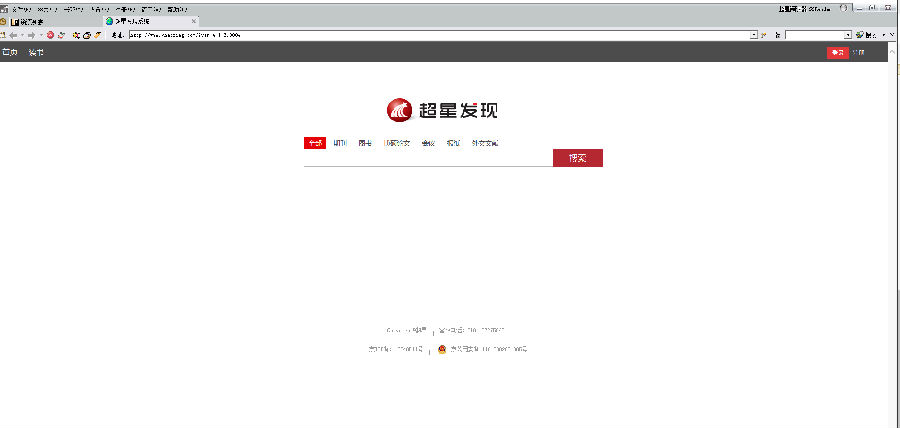
Task: Click the red Stop loading icon
Action: click(51, 35)
